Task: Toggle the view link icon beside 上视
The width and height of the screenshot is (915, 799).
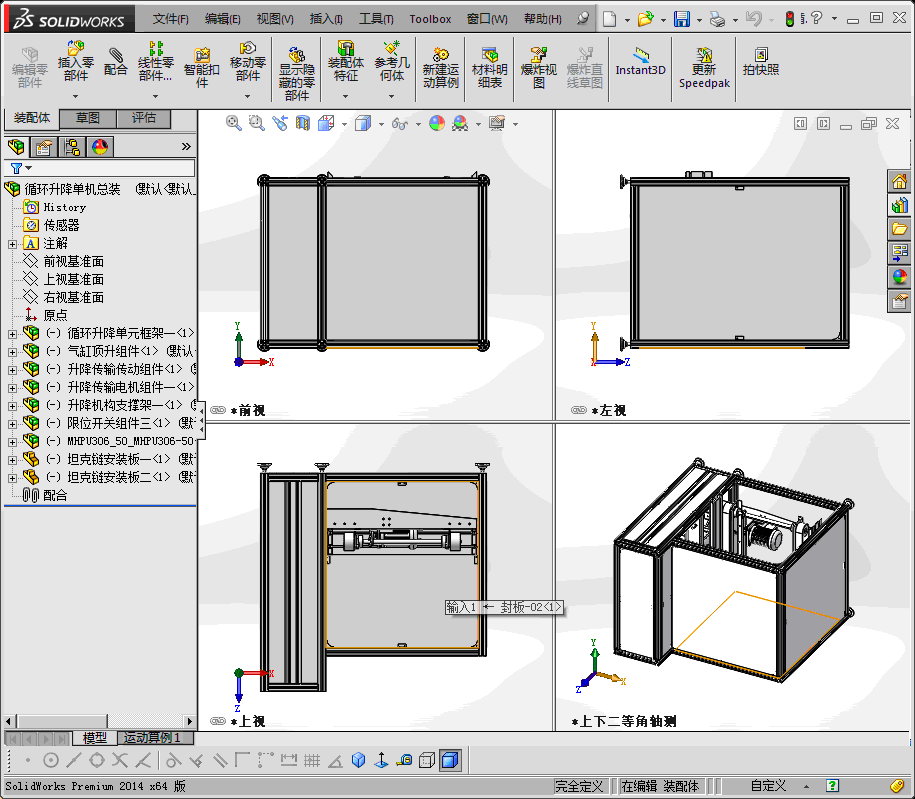Action: (x=218, y=721)
